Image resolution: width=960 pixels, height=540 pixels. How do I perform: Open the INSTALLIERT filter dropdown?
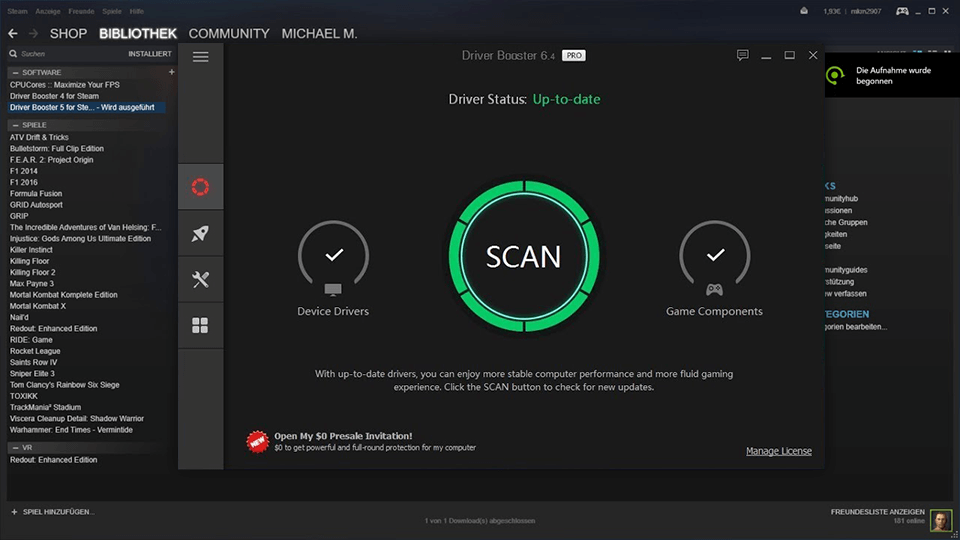point(150,54)
